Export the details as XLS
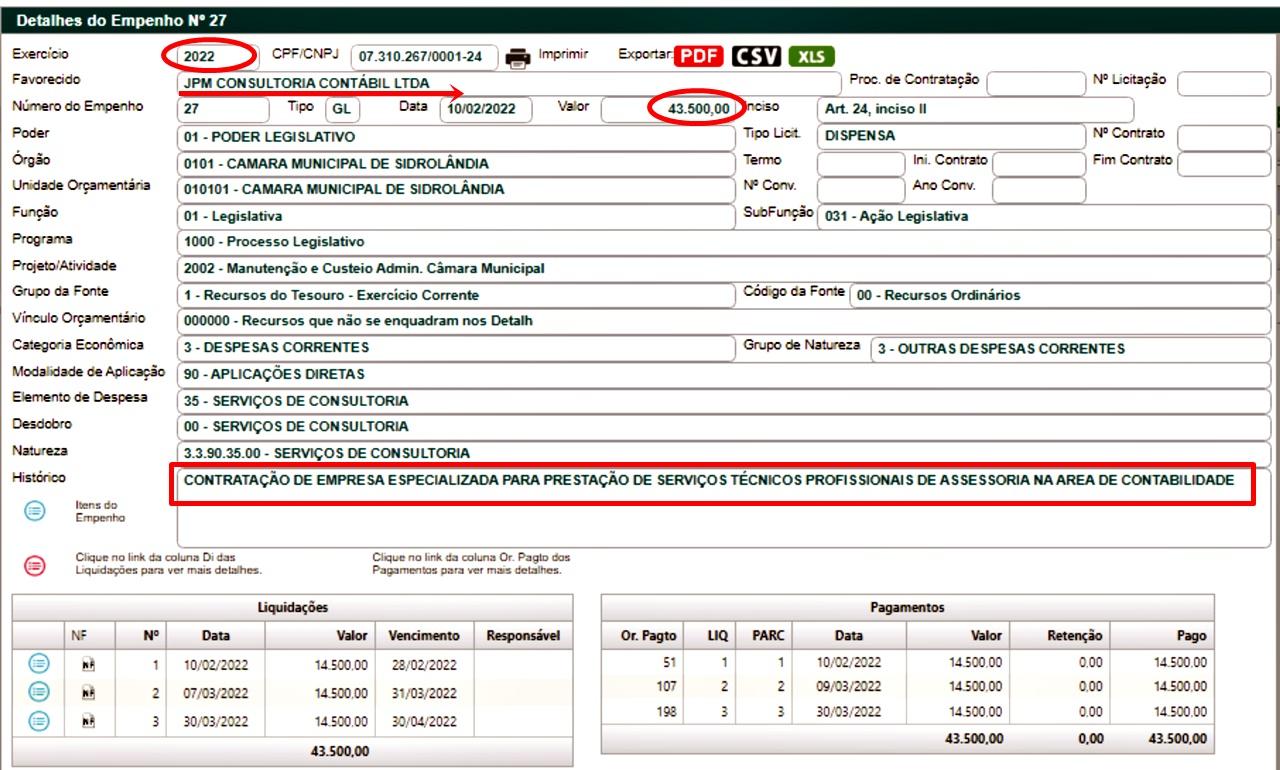 tap(811, 57)
